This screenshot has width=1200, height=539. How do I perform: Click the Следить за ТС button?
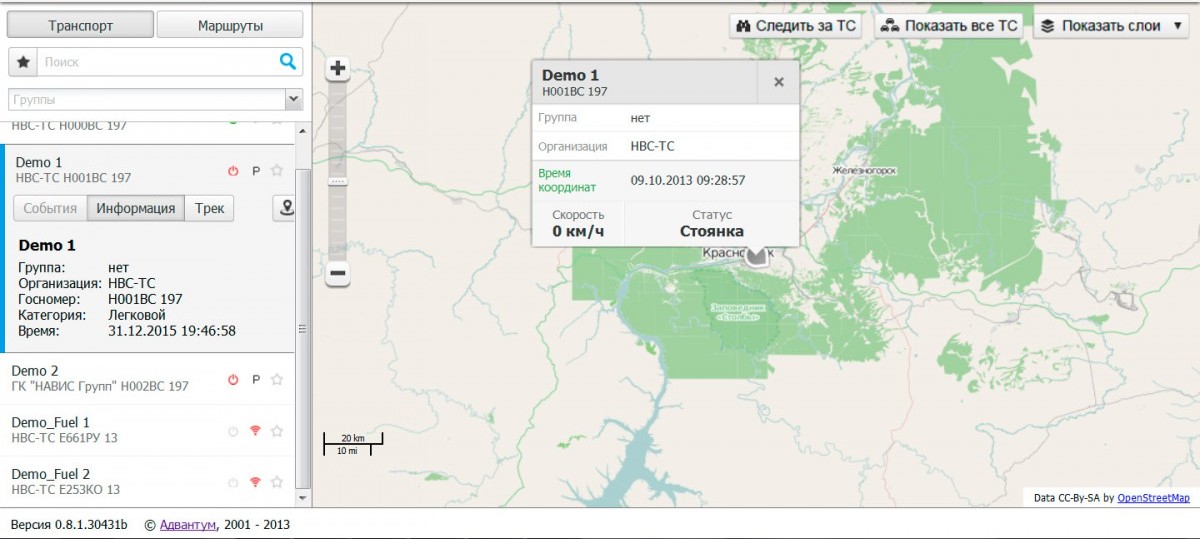click(797, 26)
